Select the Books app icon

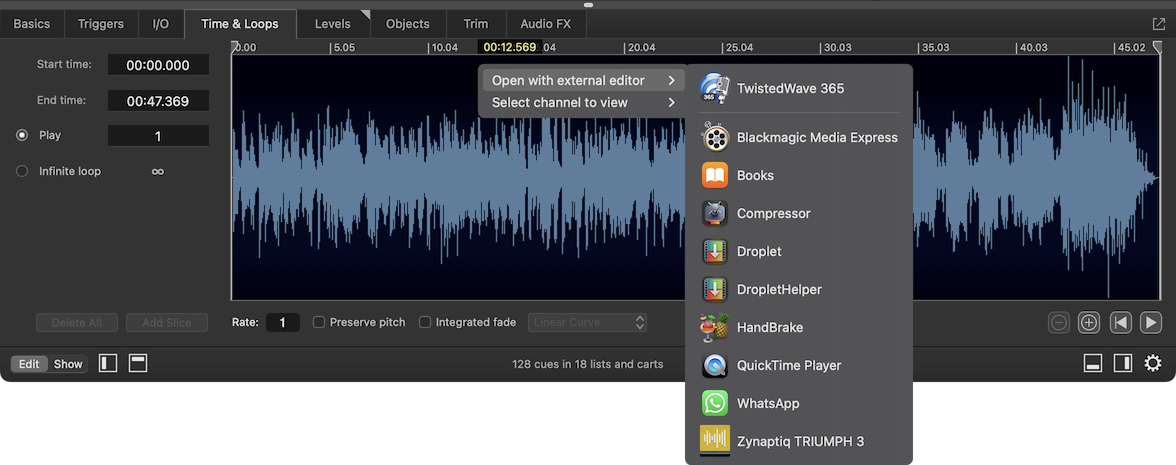coord(716,176)
